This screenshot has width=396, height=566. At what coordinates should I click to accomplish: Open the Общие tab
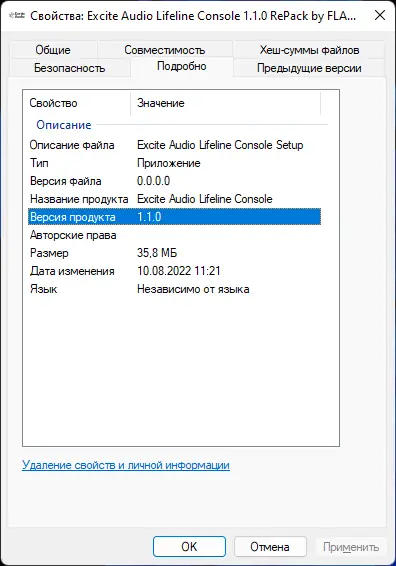click(x=53, y=50)
